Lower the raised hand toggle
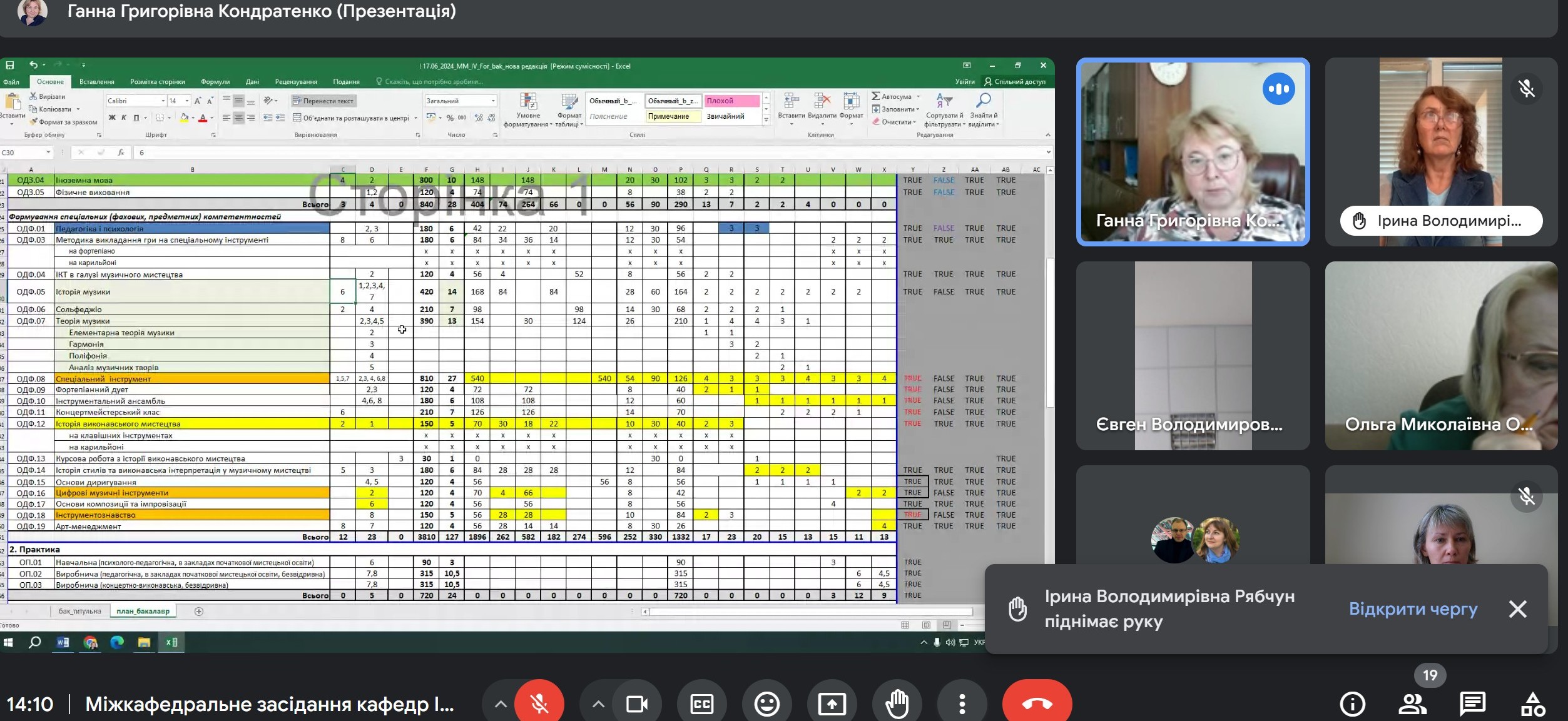 coord(897,704)
